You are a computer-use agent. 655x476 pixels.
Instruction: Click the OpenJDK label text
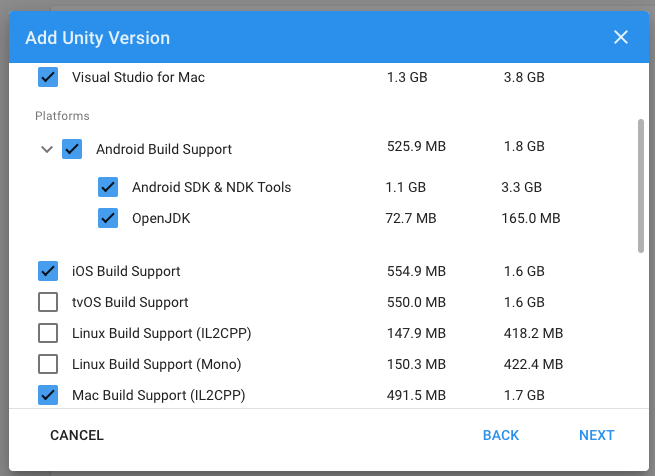pyautogui.click(x=161, y=218)
